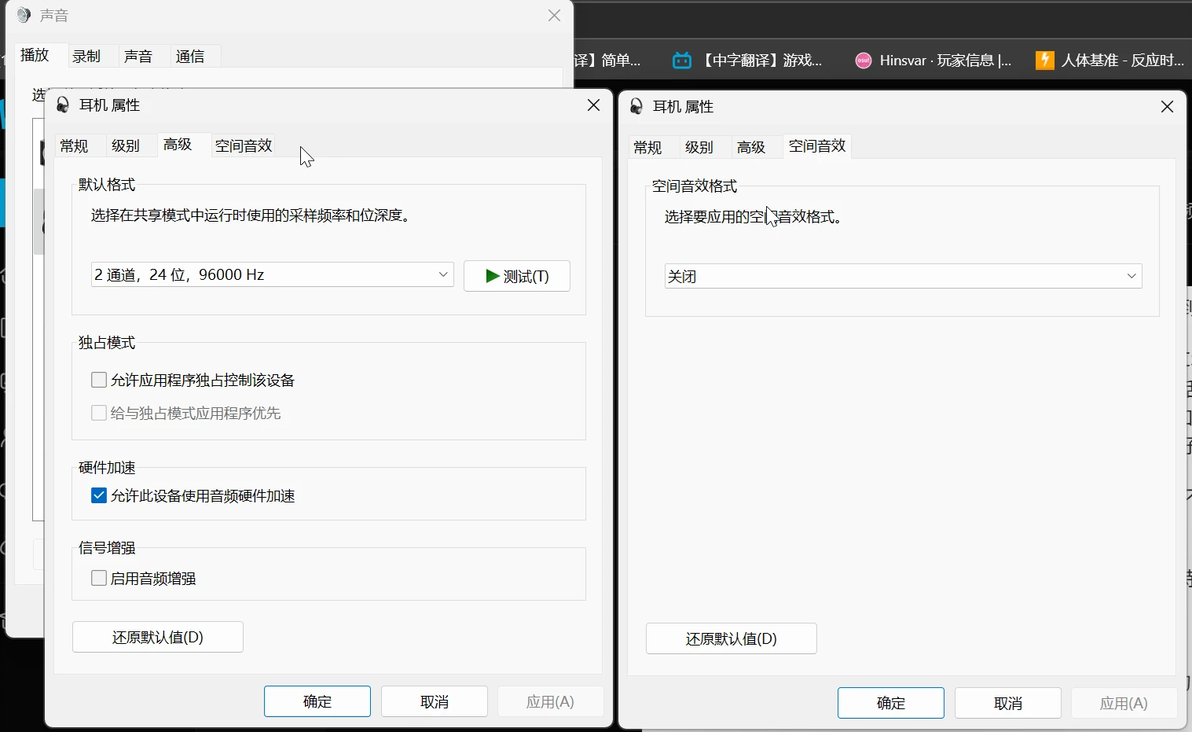Click 应用(A) in left 耳机 属性 dialog
Viewport: 1192px width, 732px height.
coord(550,702)
